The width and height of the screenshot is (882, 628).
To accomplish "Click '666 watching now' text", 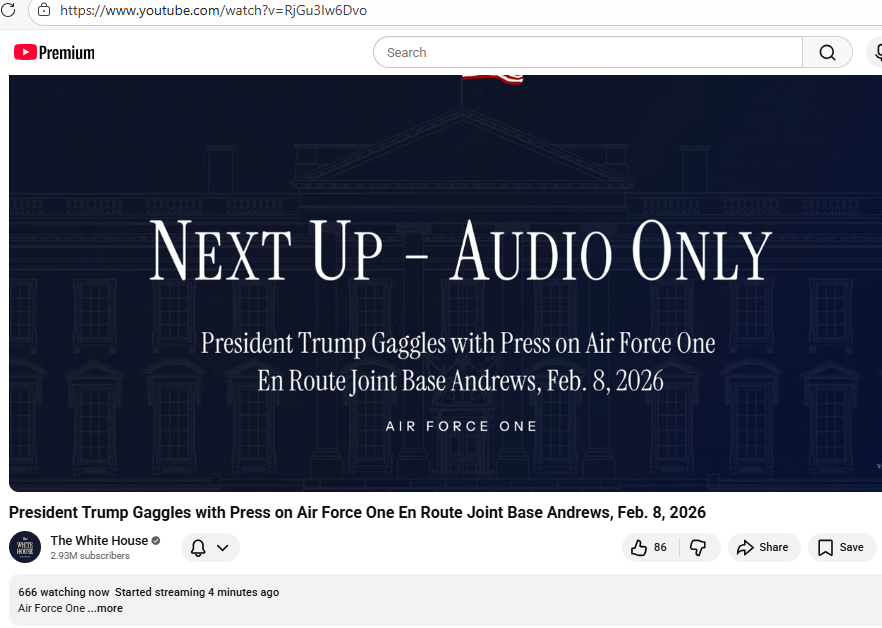I will tap(64, 592).
